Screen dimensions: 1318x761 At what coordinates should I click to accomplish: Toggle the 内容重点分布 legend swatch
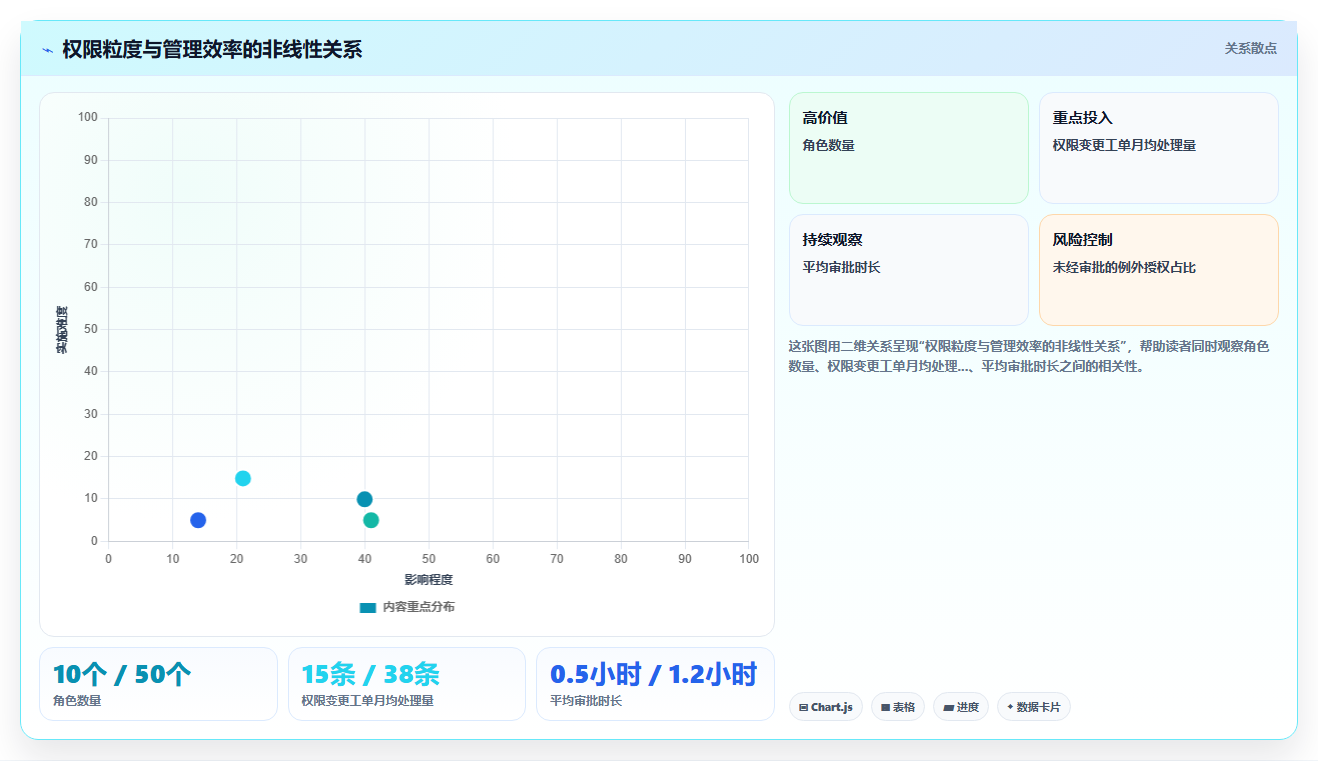(x=368, y=607)
